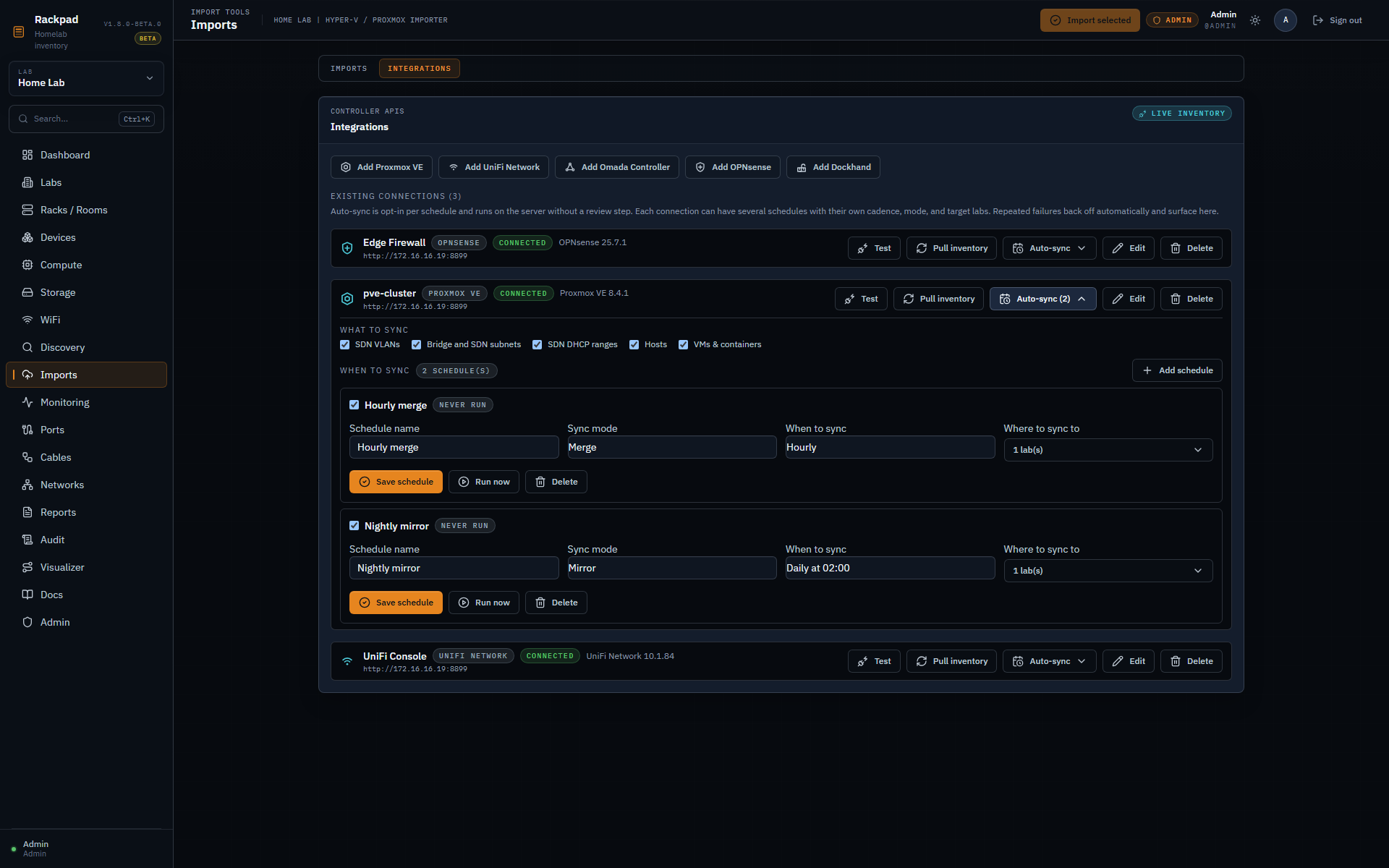Open the Audit sidebar icon
Viewport: 1389px width, 868px height.
pos(27,540)
